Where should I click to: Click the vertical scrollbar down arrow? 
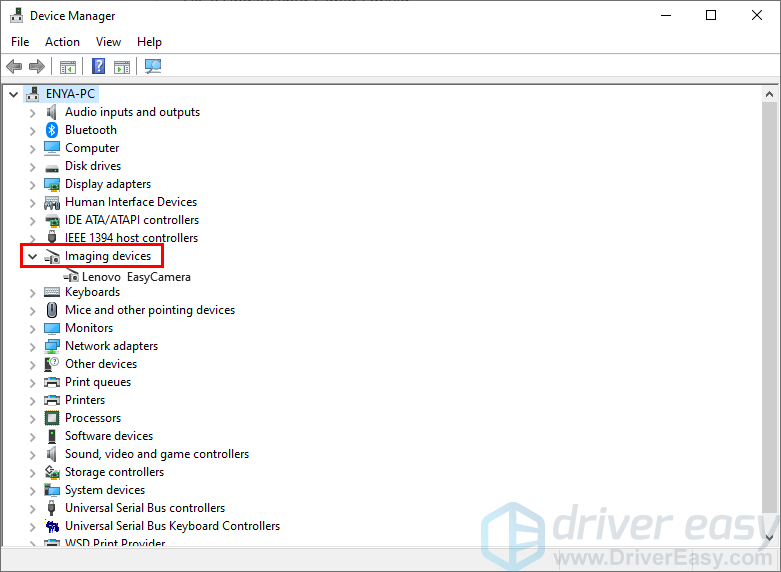click(770, 537)
